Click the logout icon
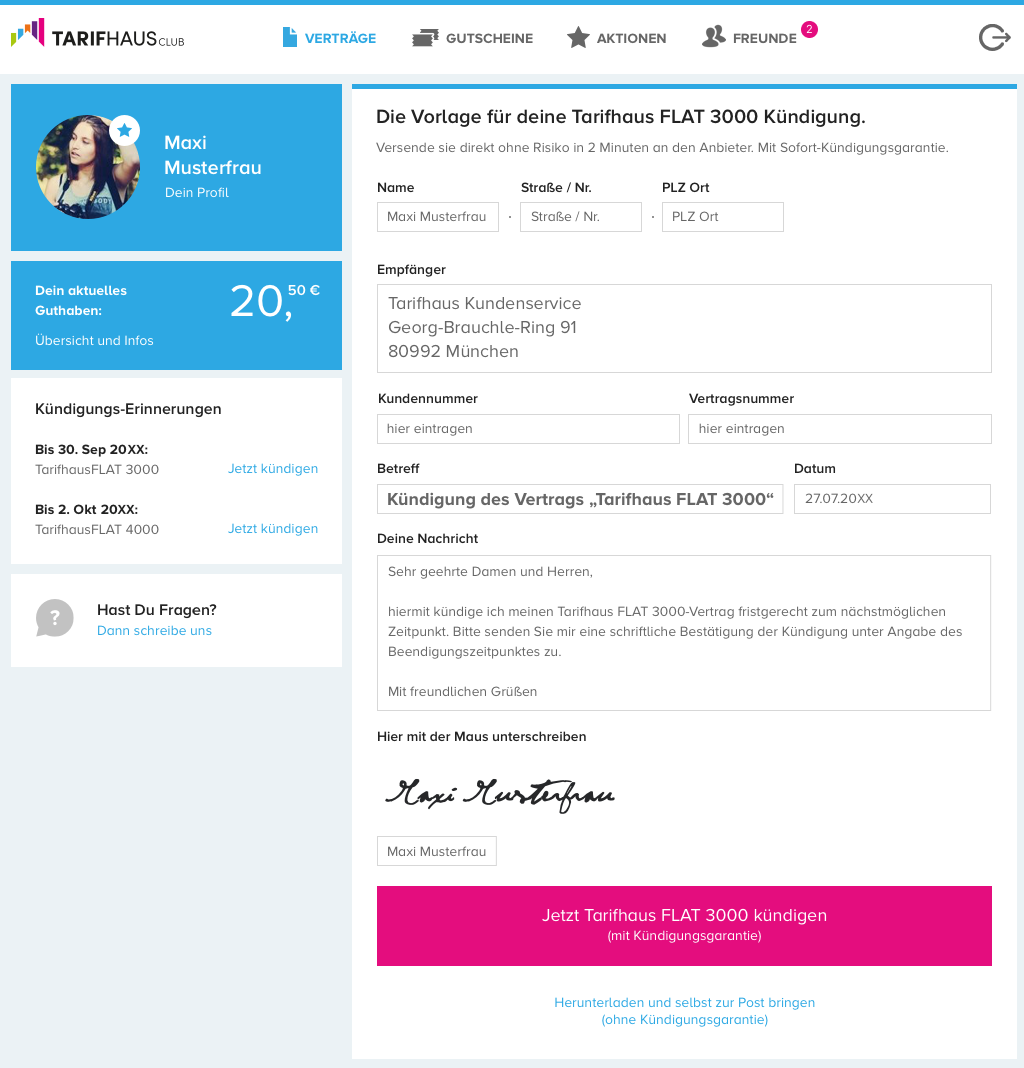 tap(993, 38)
